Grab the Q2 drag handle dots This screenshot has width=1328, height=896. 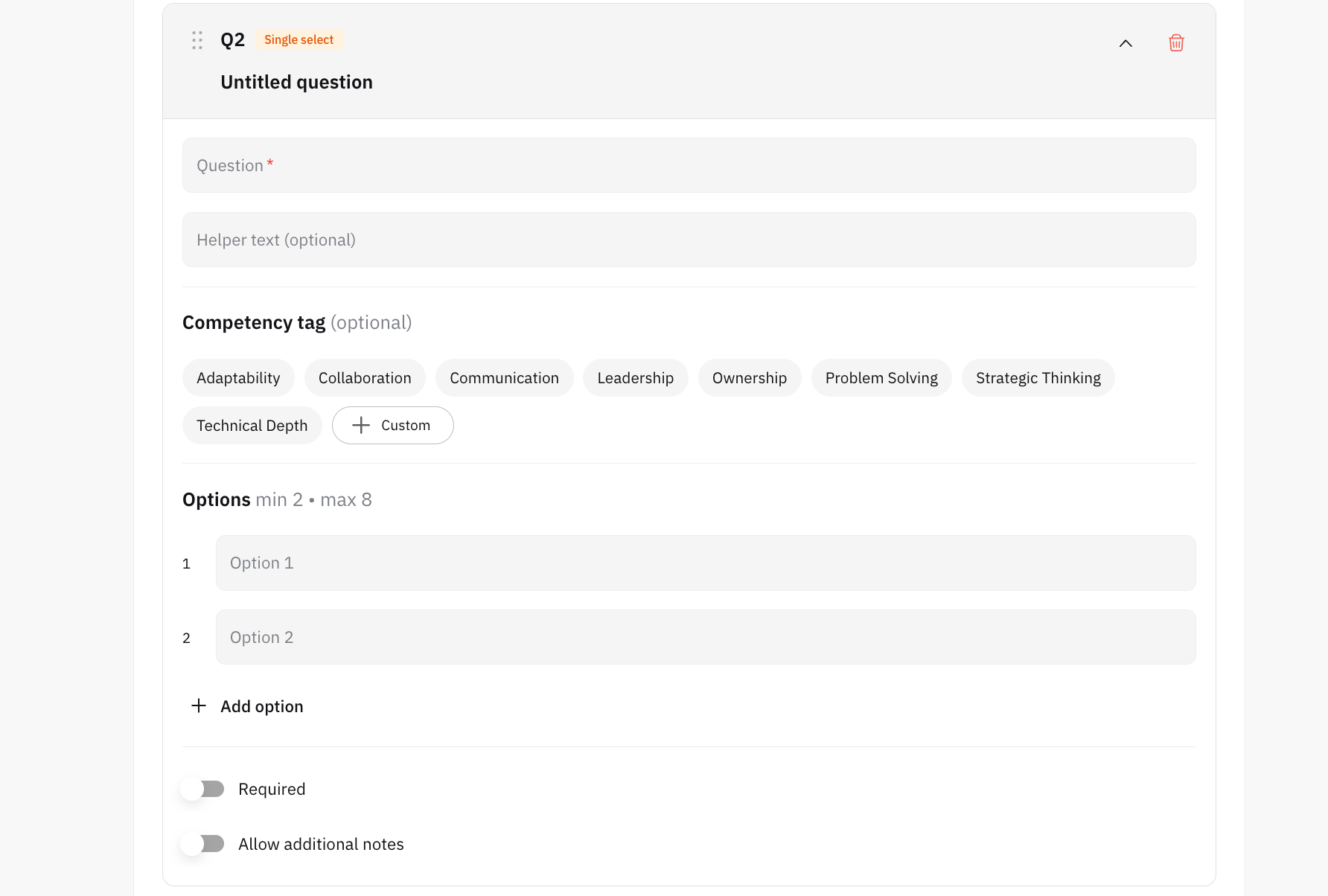click(197, 40)
